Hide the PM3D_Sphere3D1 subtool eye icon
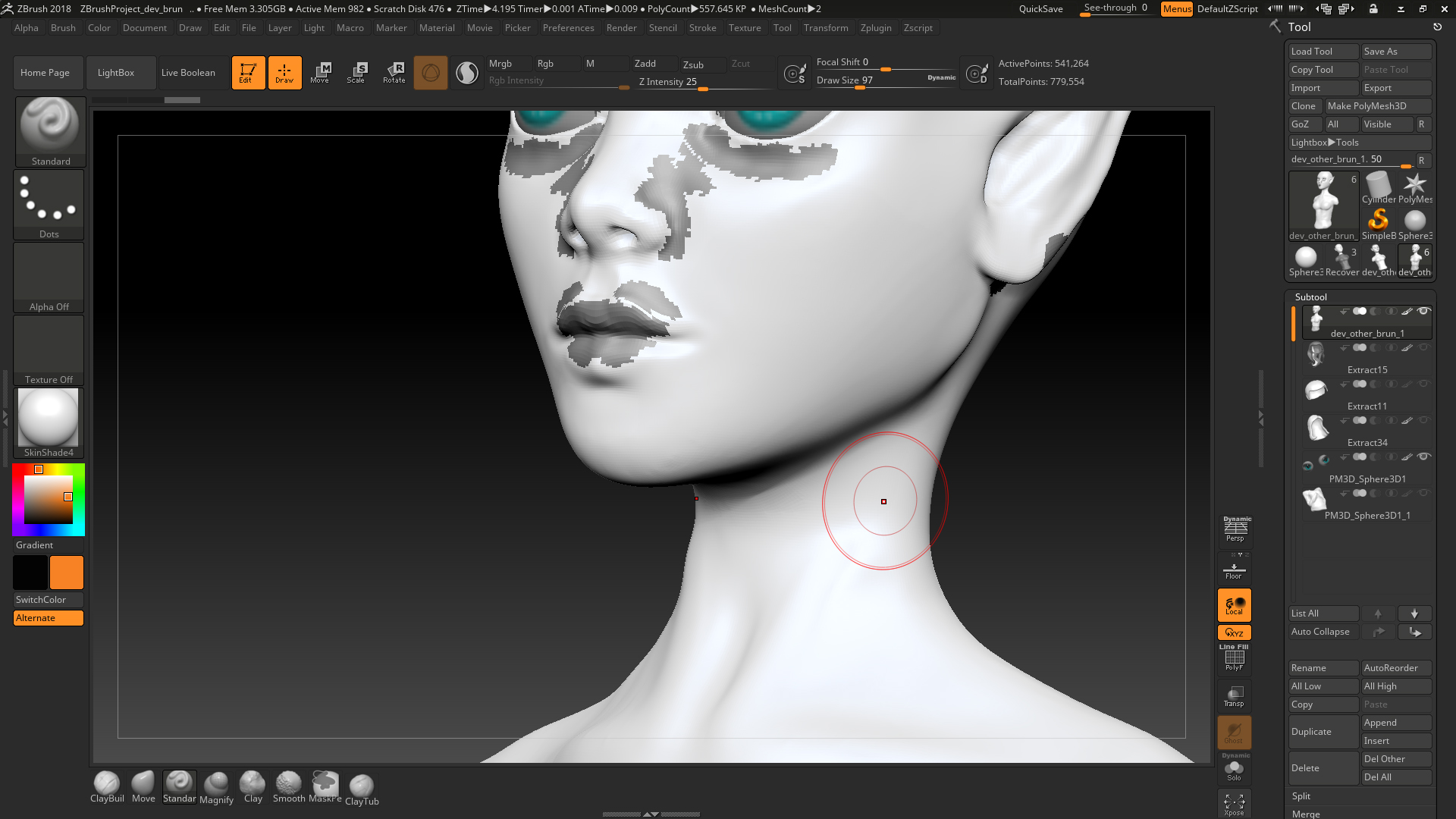This screenshot has height=819, width=1456. tap(1423, 457)
